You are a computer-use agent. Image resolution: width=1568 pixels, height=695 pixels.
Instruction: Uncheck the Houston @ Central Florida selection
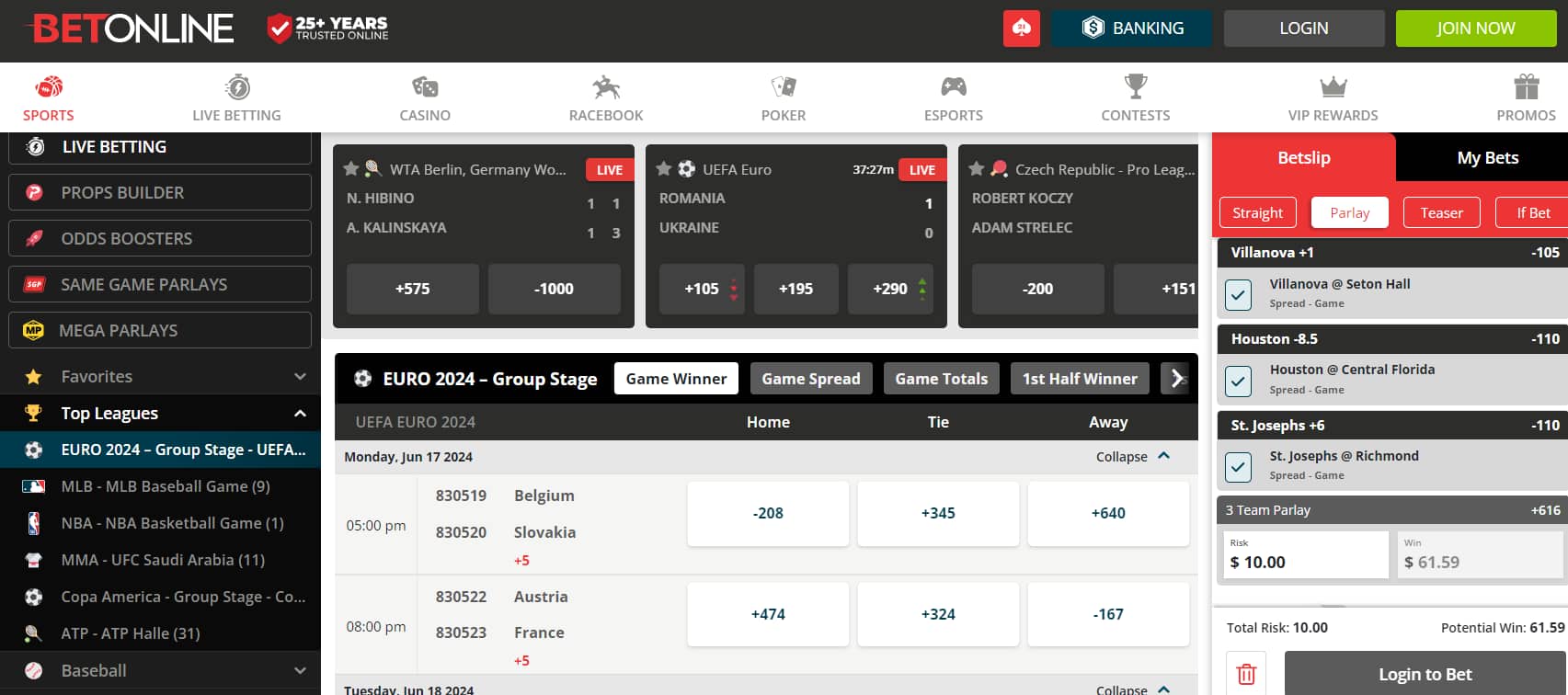(x=1239, y=381)
